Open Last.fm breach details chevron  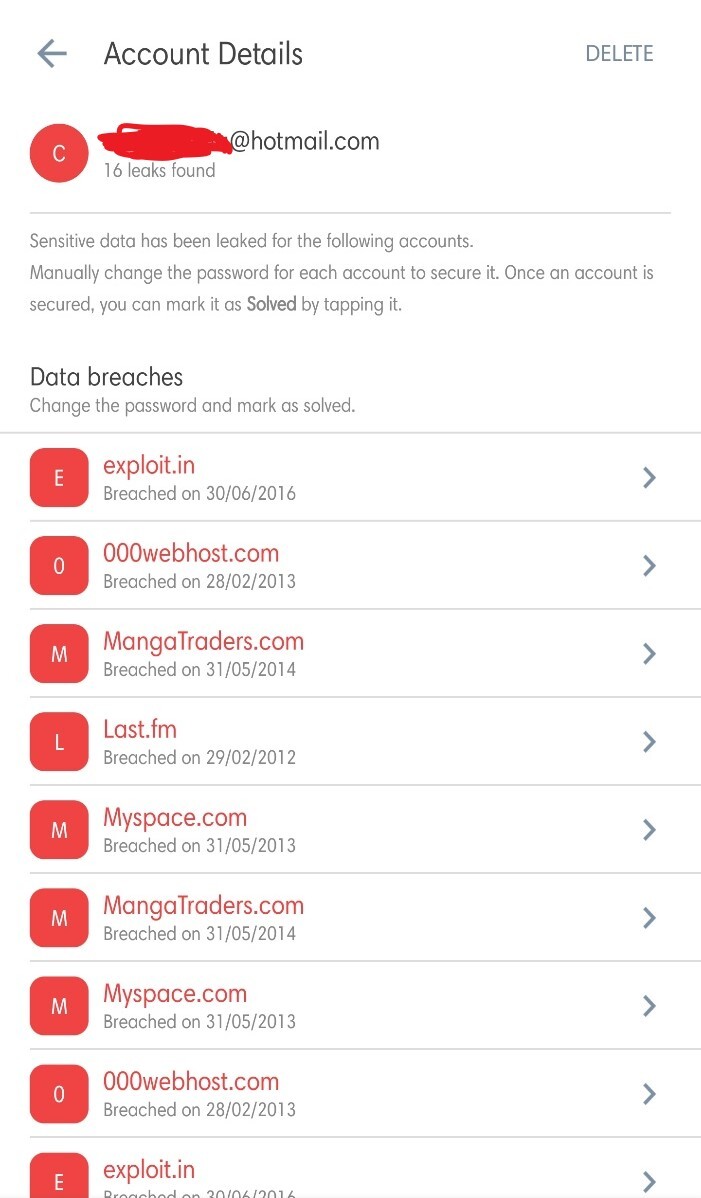pyautogui.click(x=649, y=742)
